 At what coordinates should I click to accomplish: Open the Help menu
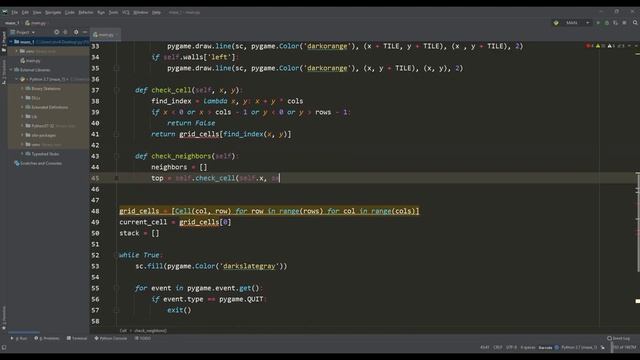coord(156,12)
